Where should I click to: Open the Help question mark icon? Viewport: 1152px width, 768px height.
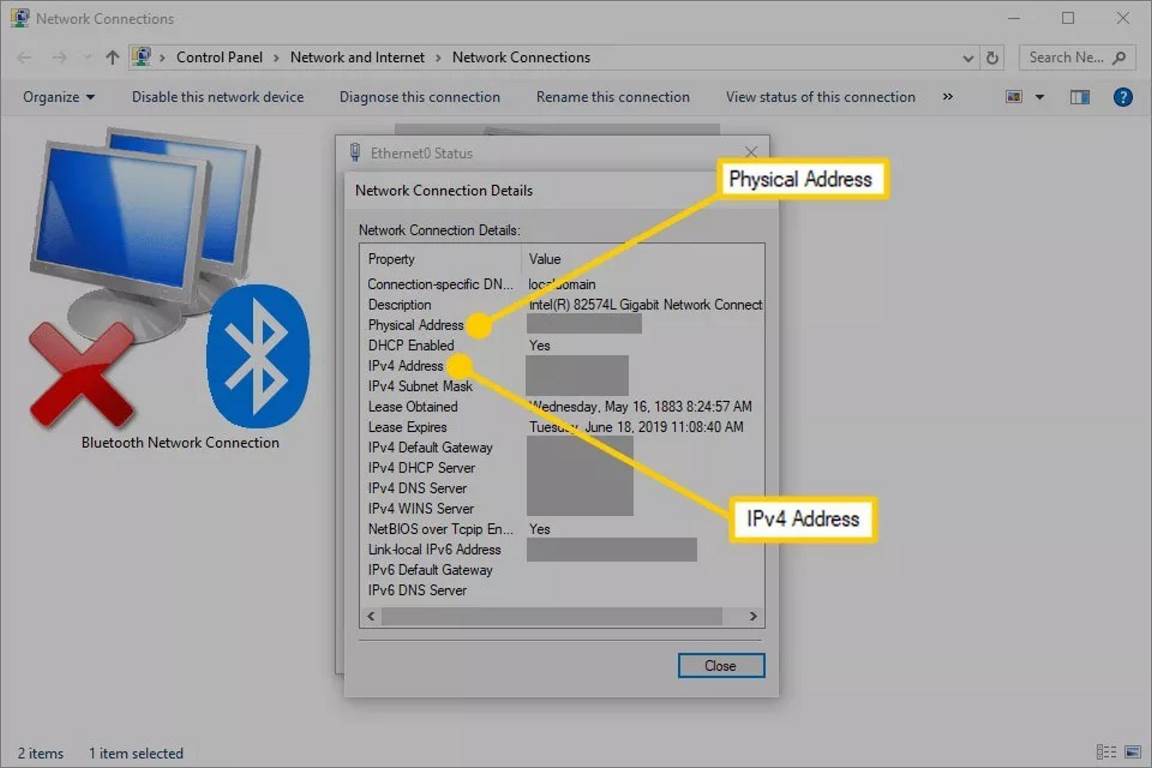(x=1123, y=97)
